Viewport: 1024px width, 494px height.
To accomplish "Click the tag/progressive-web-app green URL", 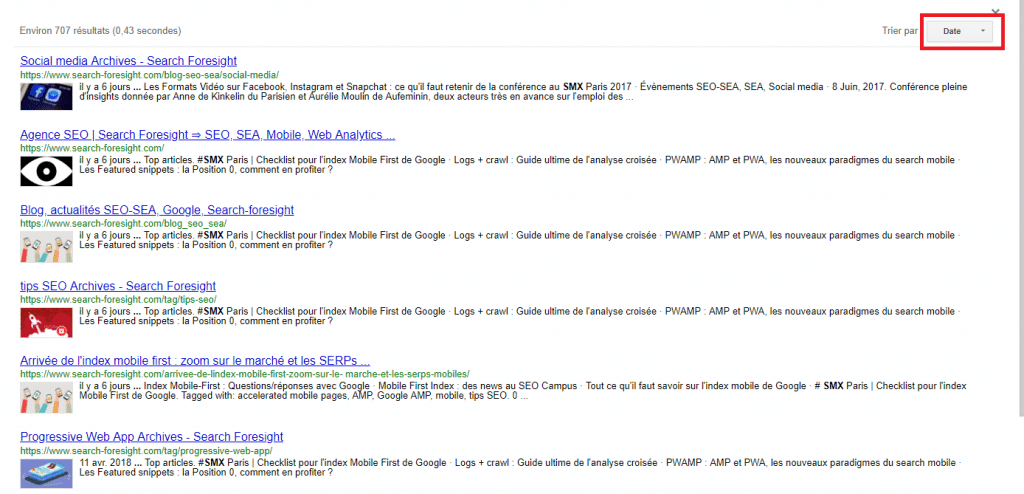I will click(x=146, y=450).
